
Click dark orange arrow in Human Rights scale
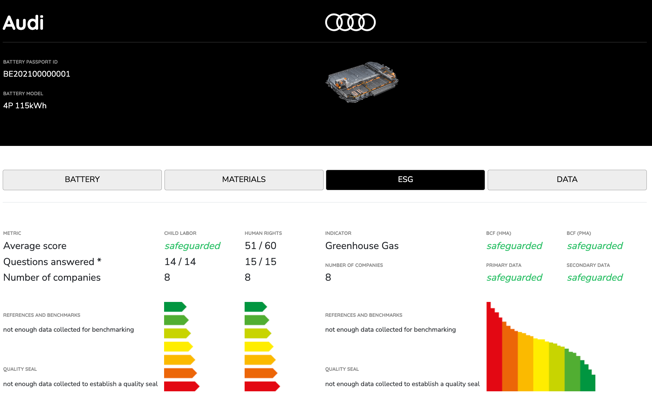[260, 373]
